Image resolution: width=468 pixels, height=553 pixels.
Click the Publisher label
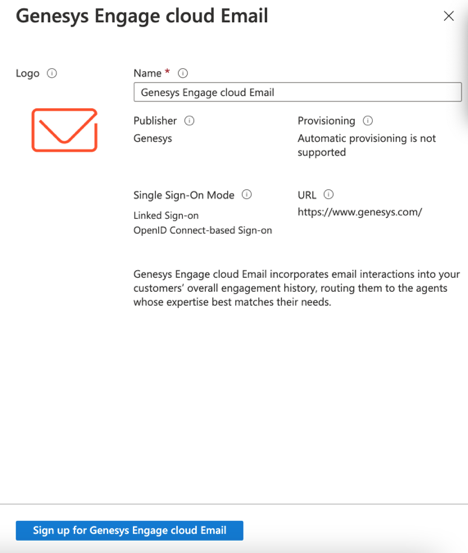[155, 121]
